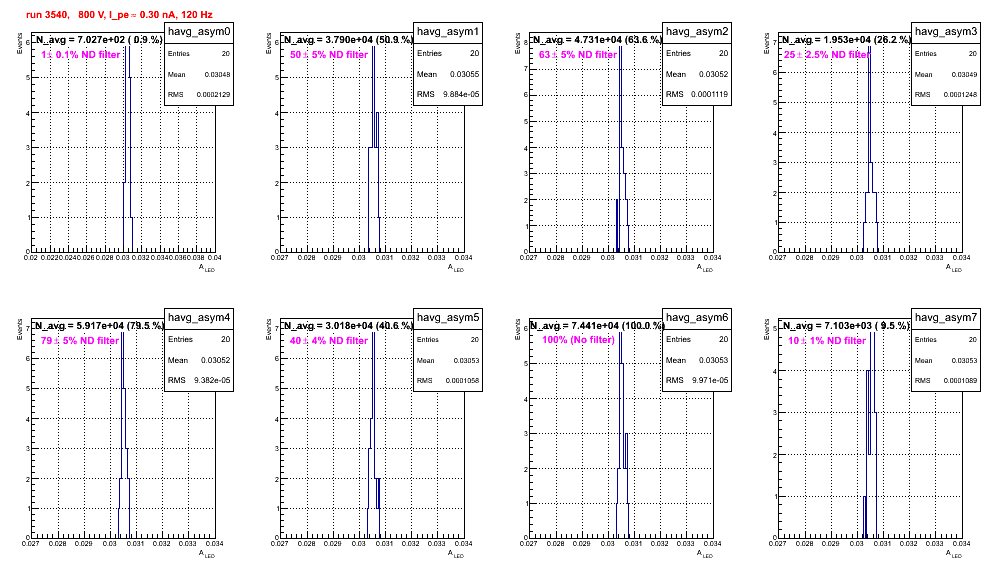Select the havg_asym6 stats box title
This screenshot has height=572, width=996.
pos(697,317)
